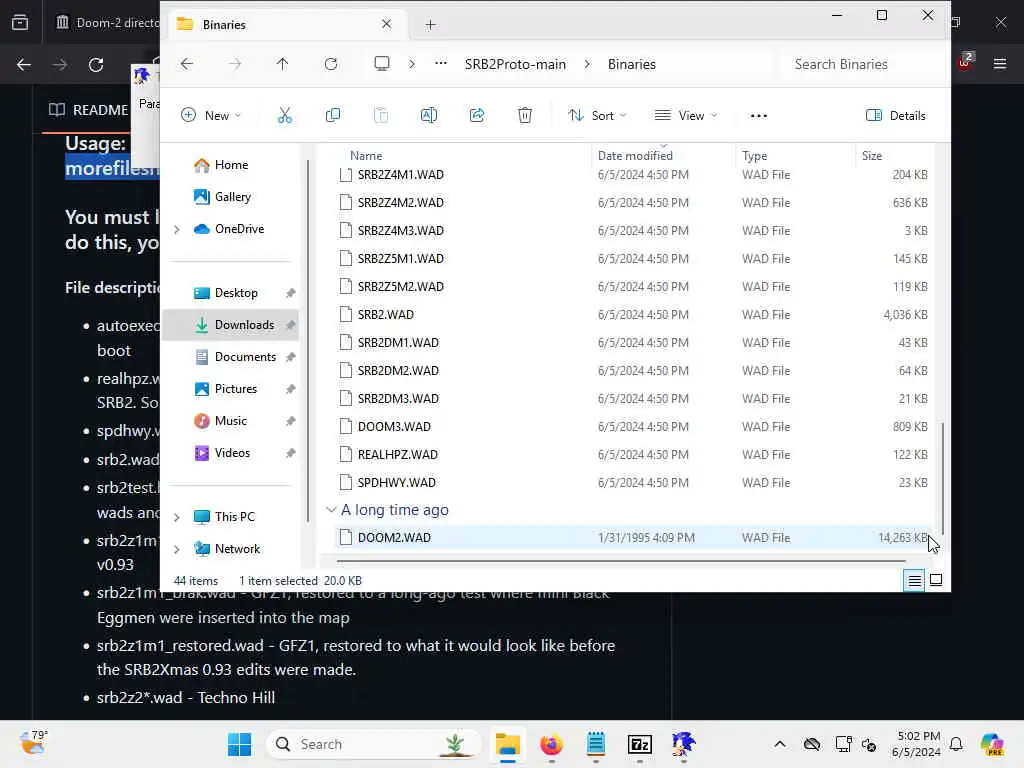Viewport: 1024px width, 768px height.
Task: Open Firefox from taskbar
Action: [x=552, y=744]
